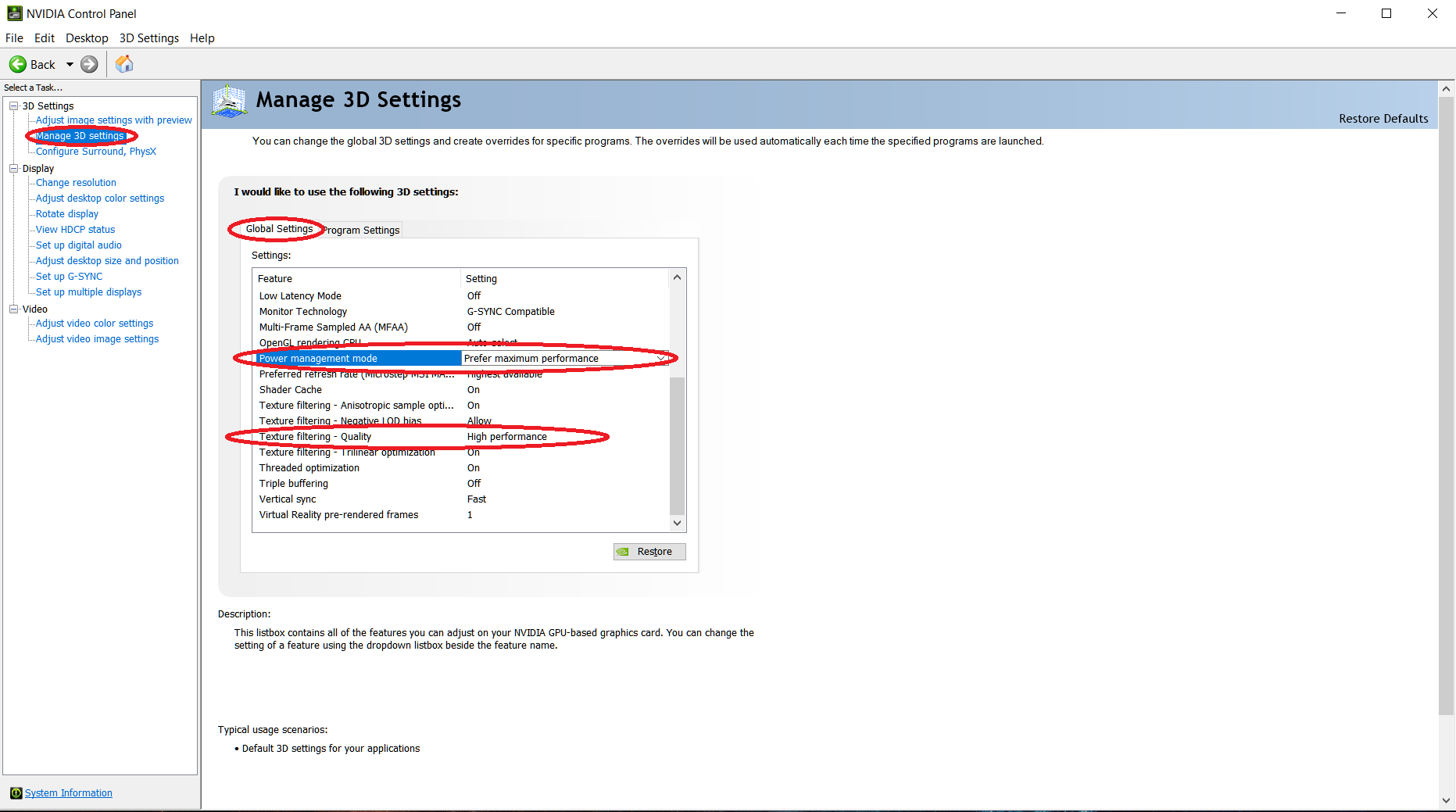This screenshot has height=812, width=1456.
Task: Close the NVIDIA Control Panel window
Action: click(1433, 13)
